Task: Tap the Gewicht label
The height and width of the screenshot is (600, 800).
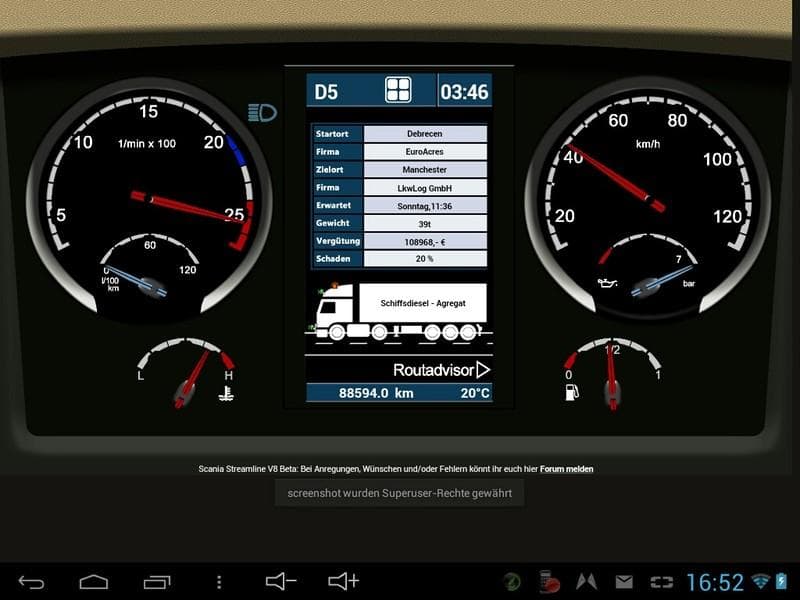Action: (x=332, y=223)
